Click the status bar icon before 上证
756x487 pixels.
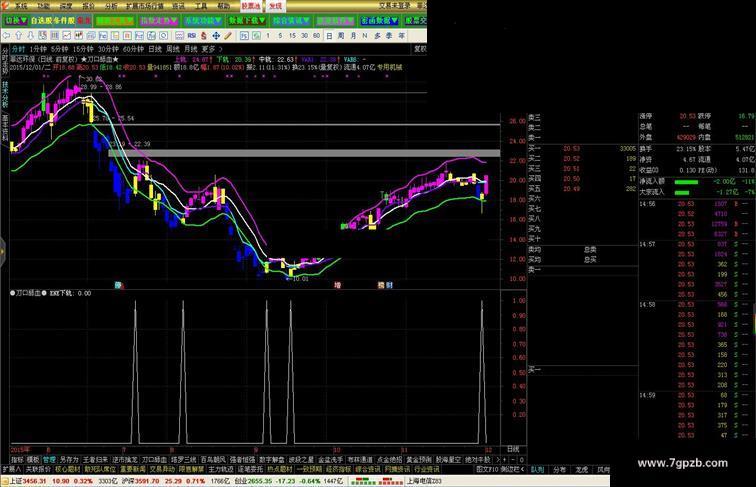tap(5, 481)
